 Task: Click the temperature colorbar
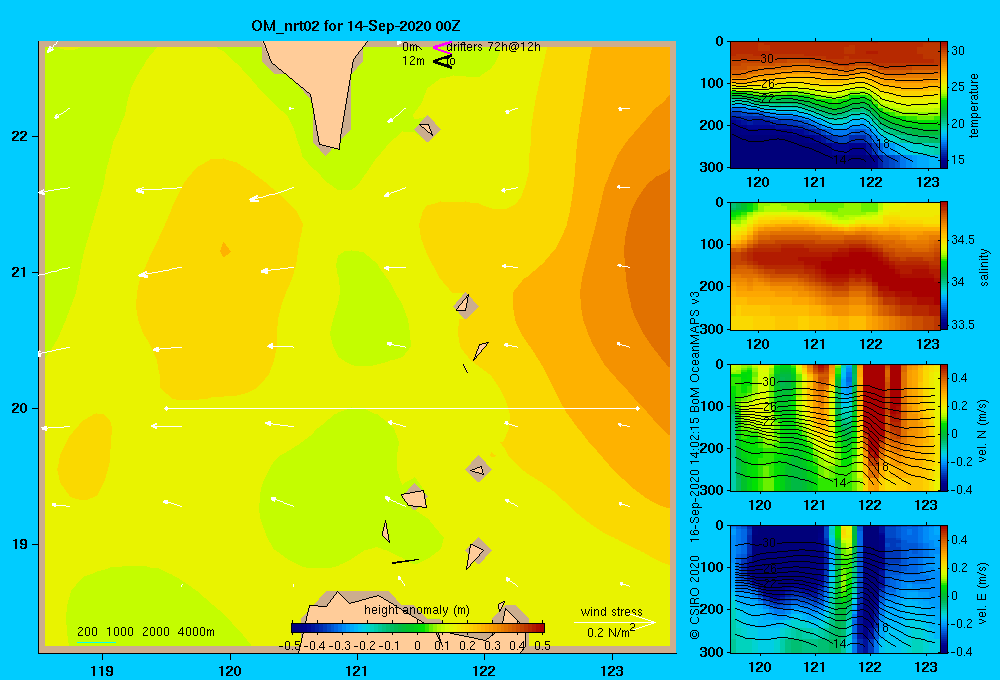click(x=944, y=105)
